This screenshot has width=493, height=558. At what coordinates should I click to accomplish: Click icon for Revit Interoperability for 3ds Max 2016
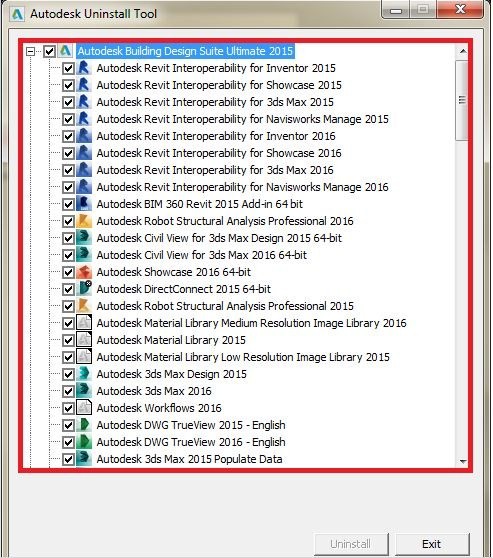pyautogui.click(x=84, y=170)
